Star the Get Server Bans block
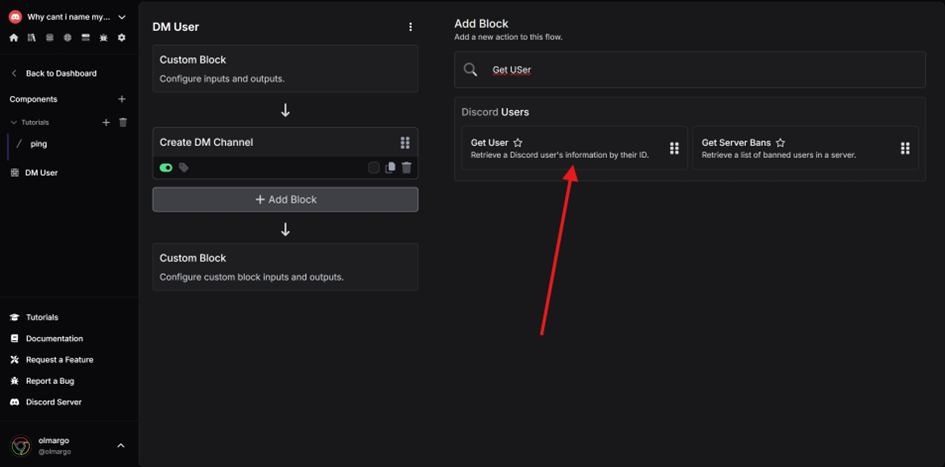Screen dimensions: 945x467 click(x=780, y=143)
